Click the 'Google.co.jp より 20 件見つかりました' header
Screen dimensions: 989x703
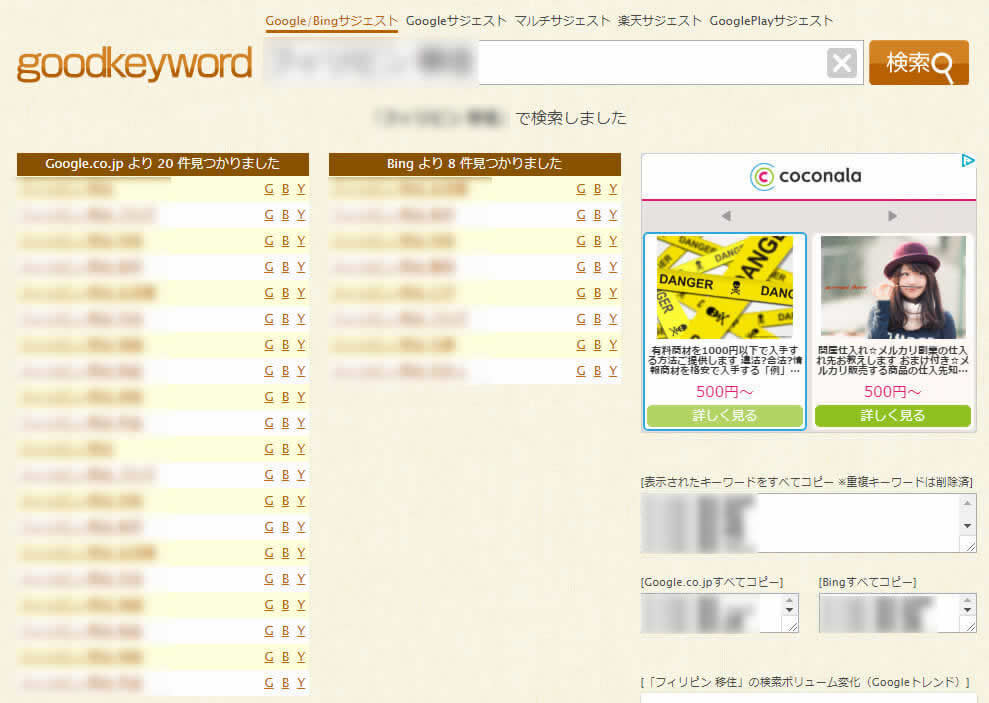[x=163, y=164]
